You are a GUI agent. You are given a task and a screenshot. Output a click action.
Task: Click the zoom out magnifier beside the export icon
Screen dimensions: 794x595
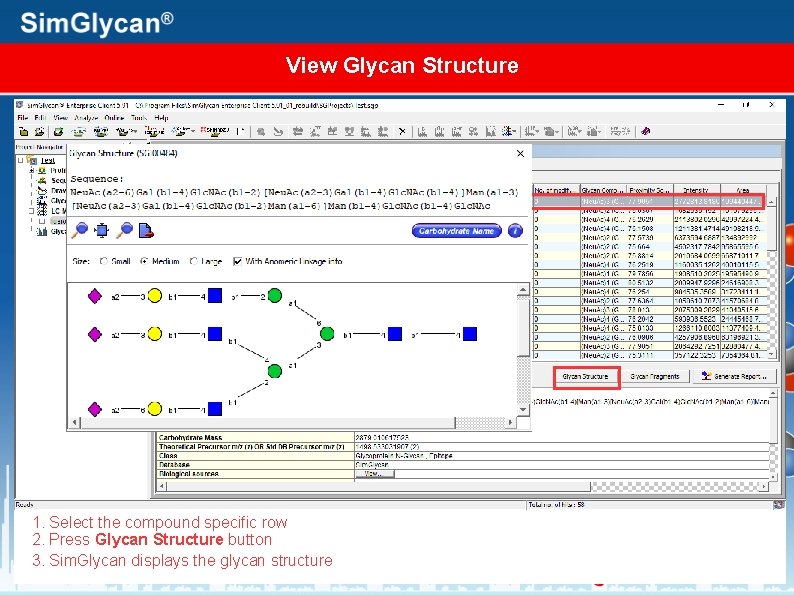coord(124,230)
